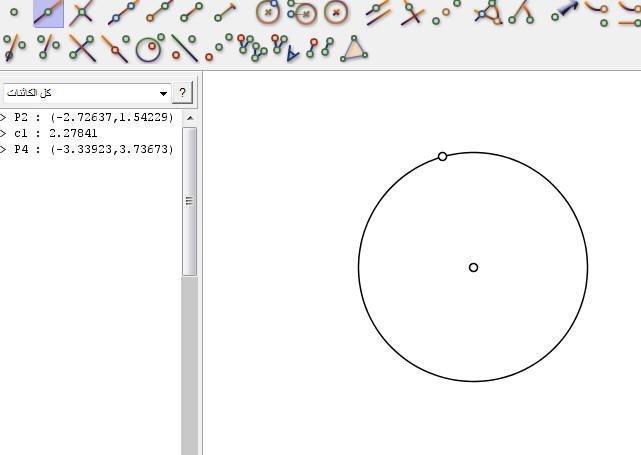Screen dimensions: 641x455
Task: Click the triangle polygon tool
Action: pyautogui.click(x=354, y=49)
